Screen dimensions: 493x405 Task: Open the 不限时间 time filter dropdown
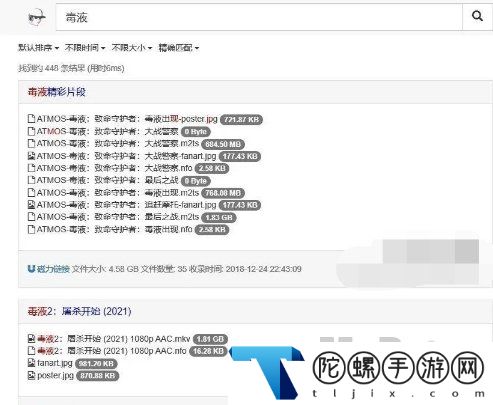pos(85,48)
